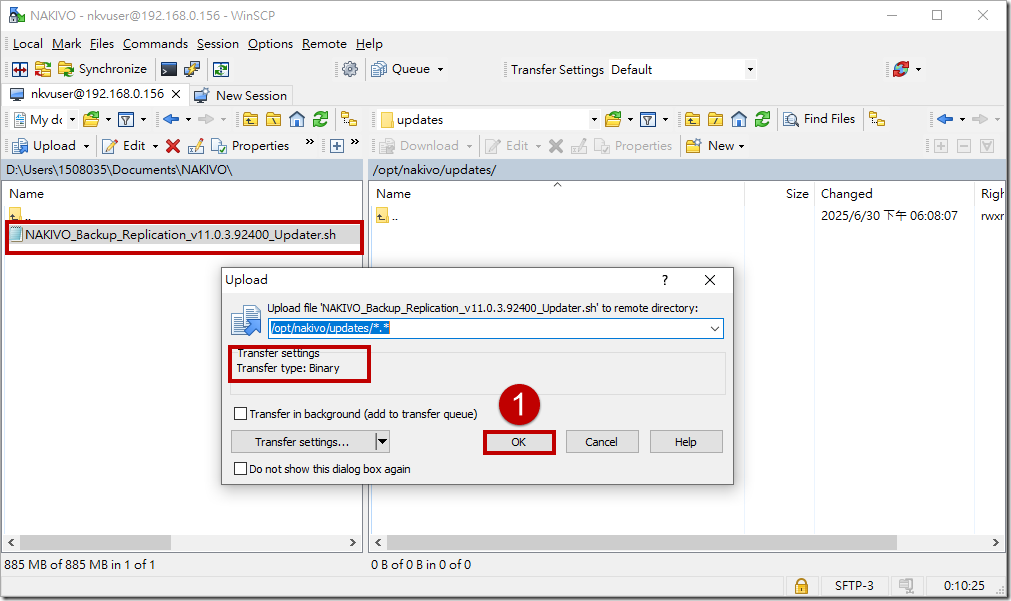The image size is (1011, 601).
Task: Click the lock icon in the status bar
Action: click(801, 586)
